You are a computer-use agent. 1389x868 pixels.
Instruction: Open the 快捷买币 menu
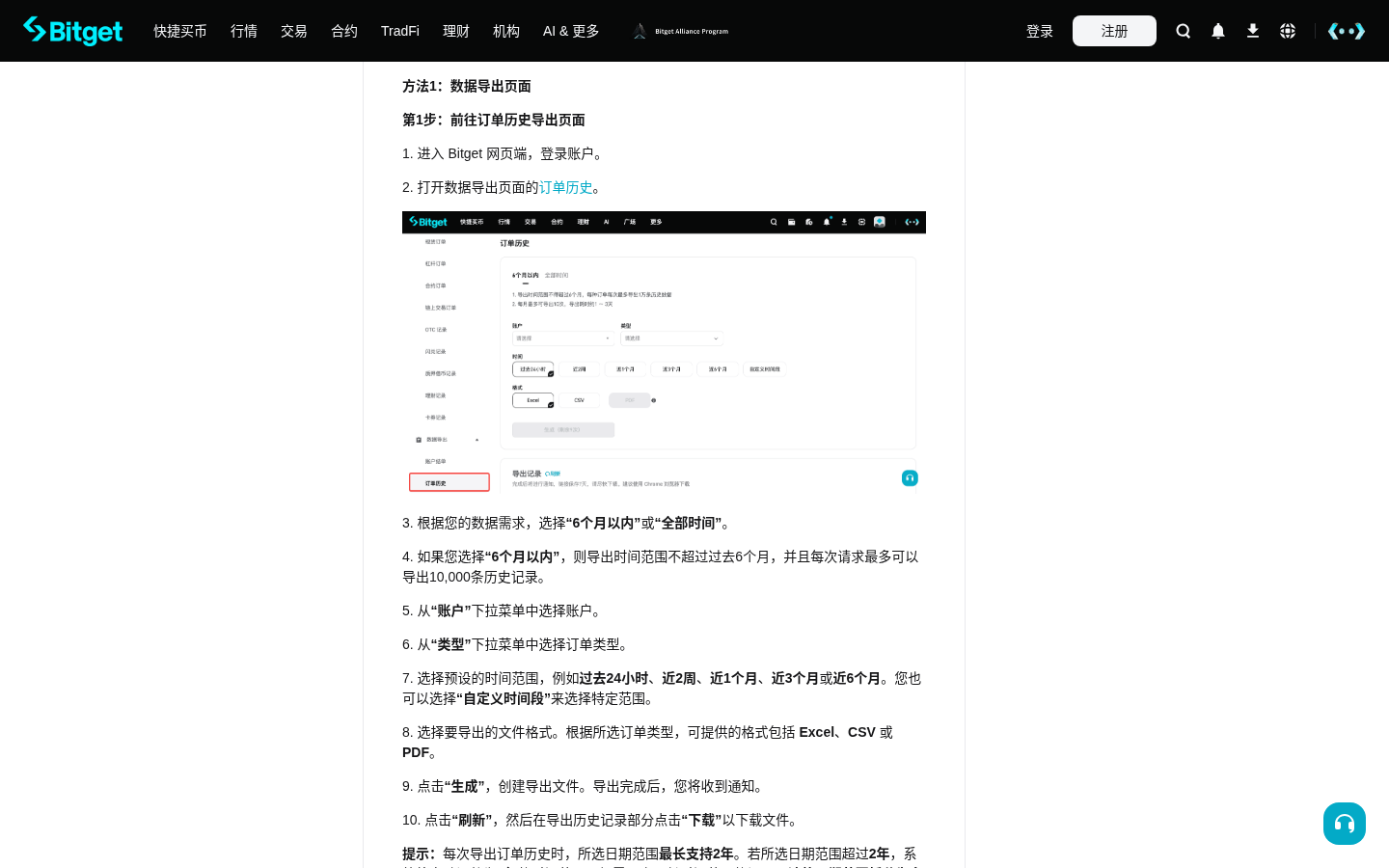pos(180,31)
